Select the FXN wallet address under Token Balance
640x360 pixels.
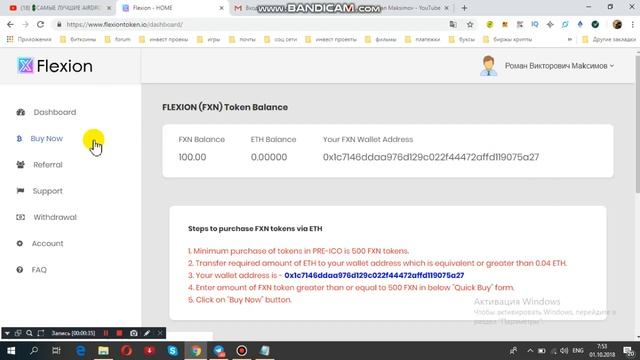click(x=431, y=157)
